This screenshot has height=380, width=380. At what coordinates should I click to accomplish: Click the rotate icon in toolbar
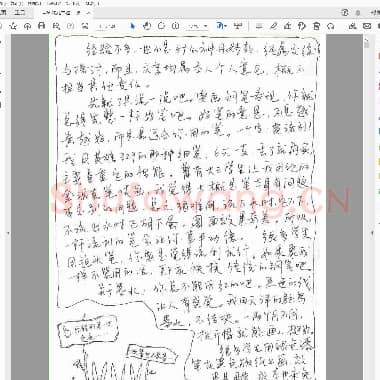pos(331,26)
